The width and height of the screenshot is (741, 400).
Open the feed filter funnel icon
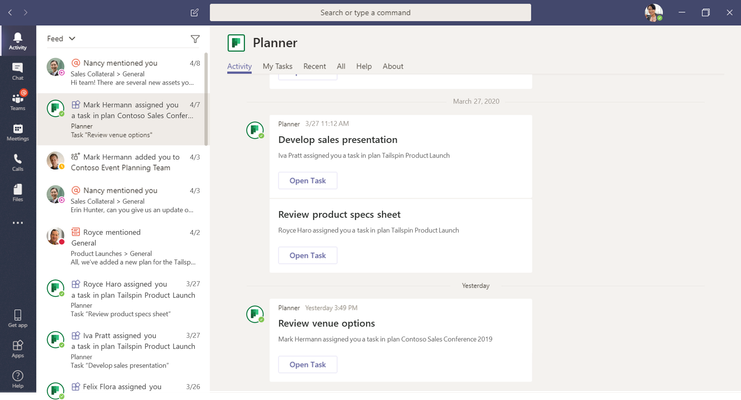tap(195, 39)
